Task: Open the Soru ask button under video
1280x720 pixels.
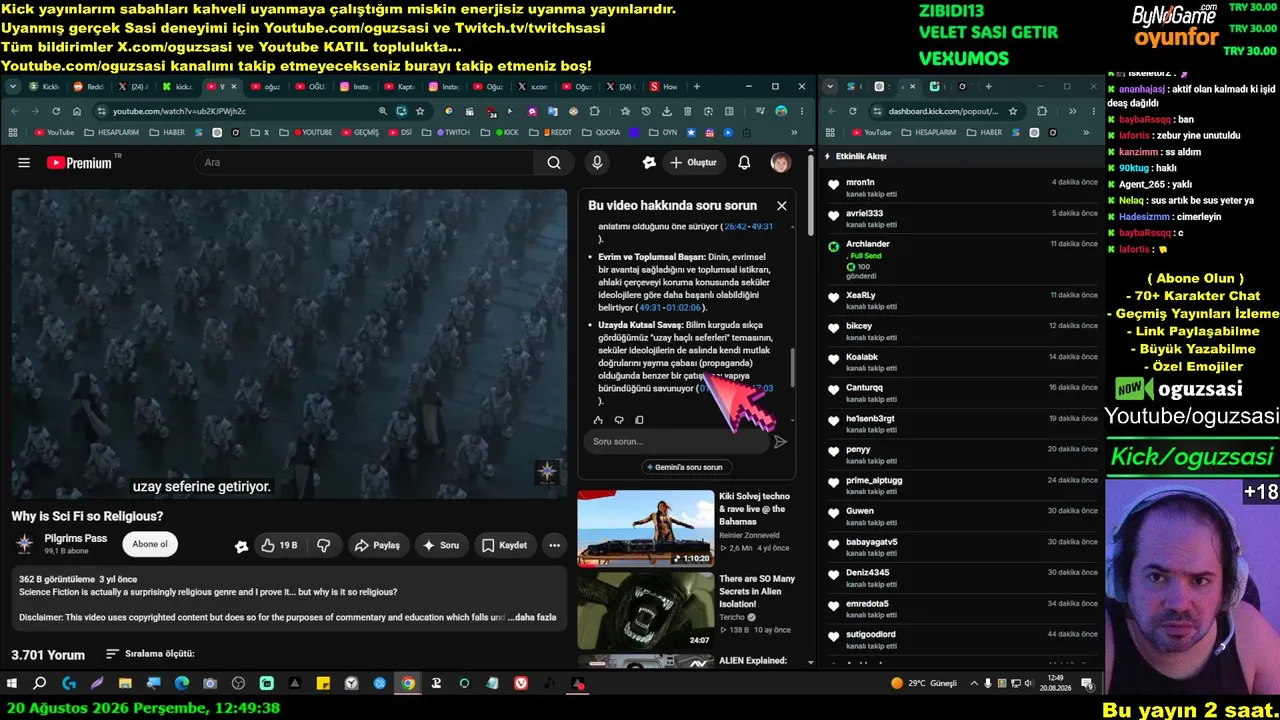Action: [x=441, y=545]
